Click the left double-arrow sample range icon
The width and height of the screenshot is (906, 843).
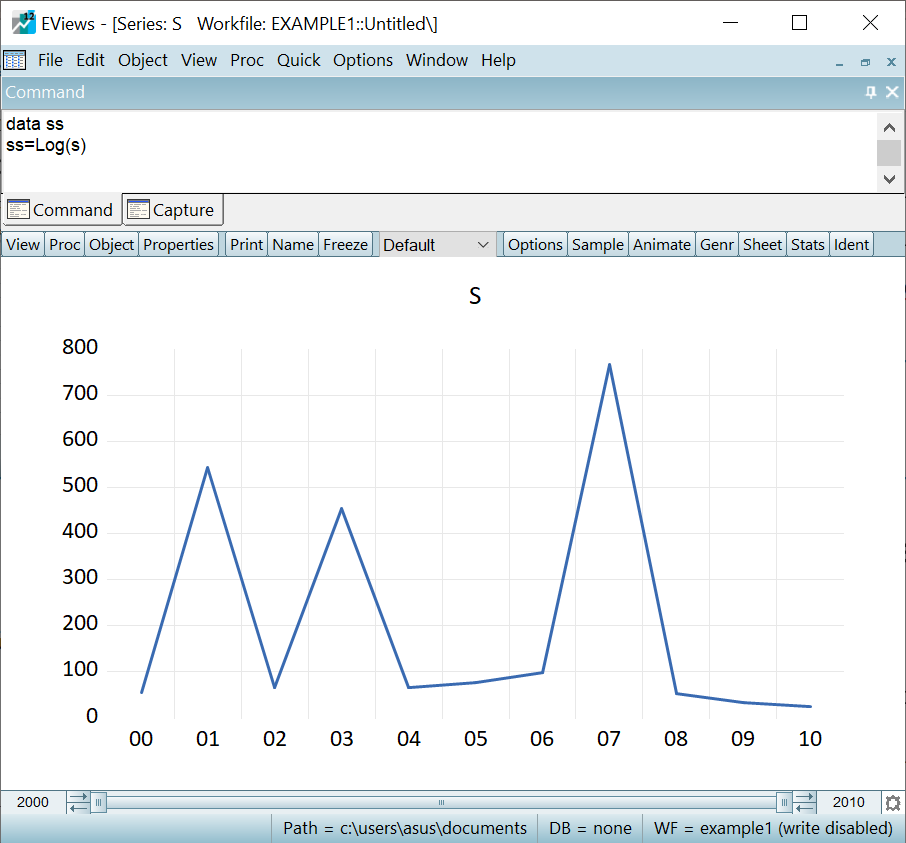(77, 802)
